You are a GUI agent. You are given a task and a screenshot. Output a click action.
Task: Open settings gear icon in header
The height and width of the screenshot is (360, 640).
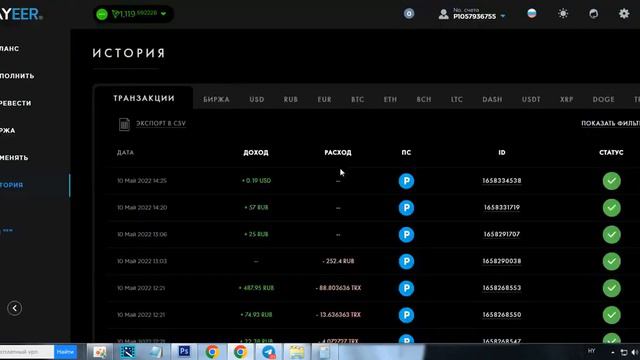click(624, 14)
